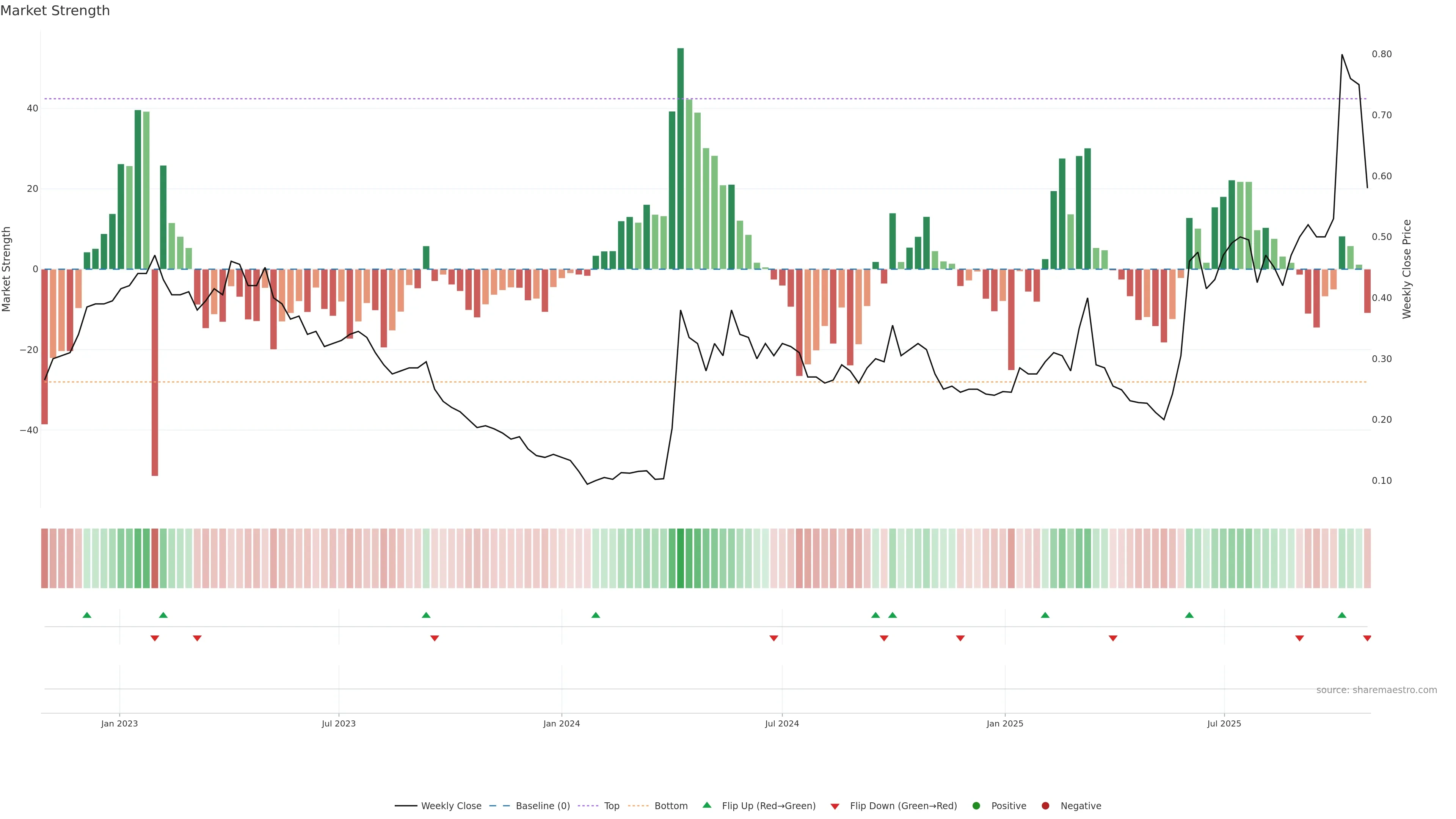Click darkest green heatmap strip cell
This screenshot has width=1456, height=819.
pyautogui.click(x=681, y=559)
